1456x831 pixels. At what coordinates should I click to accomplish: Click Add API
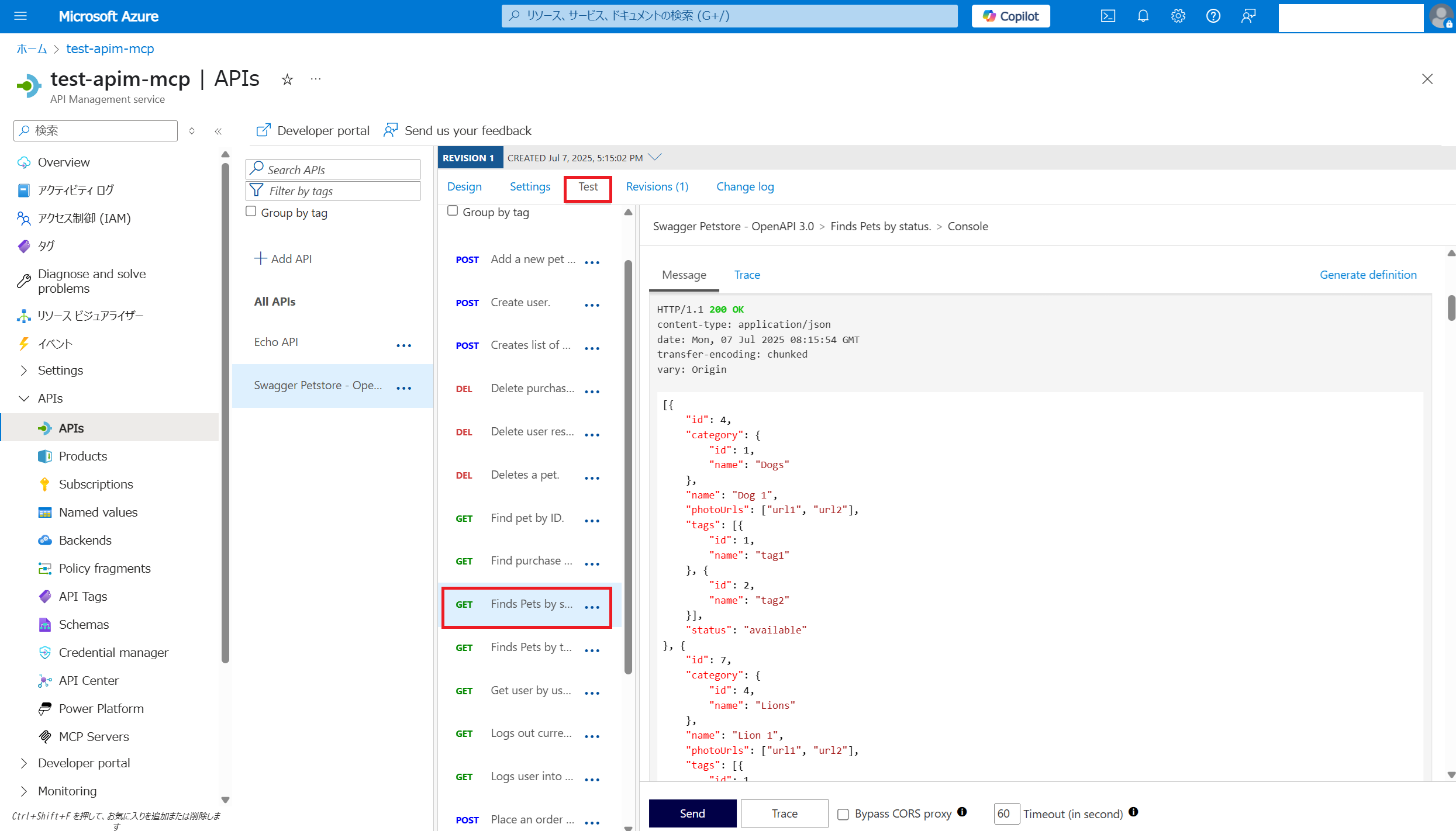click(283, 258)
